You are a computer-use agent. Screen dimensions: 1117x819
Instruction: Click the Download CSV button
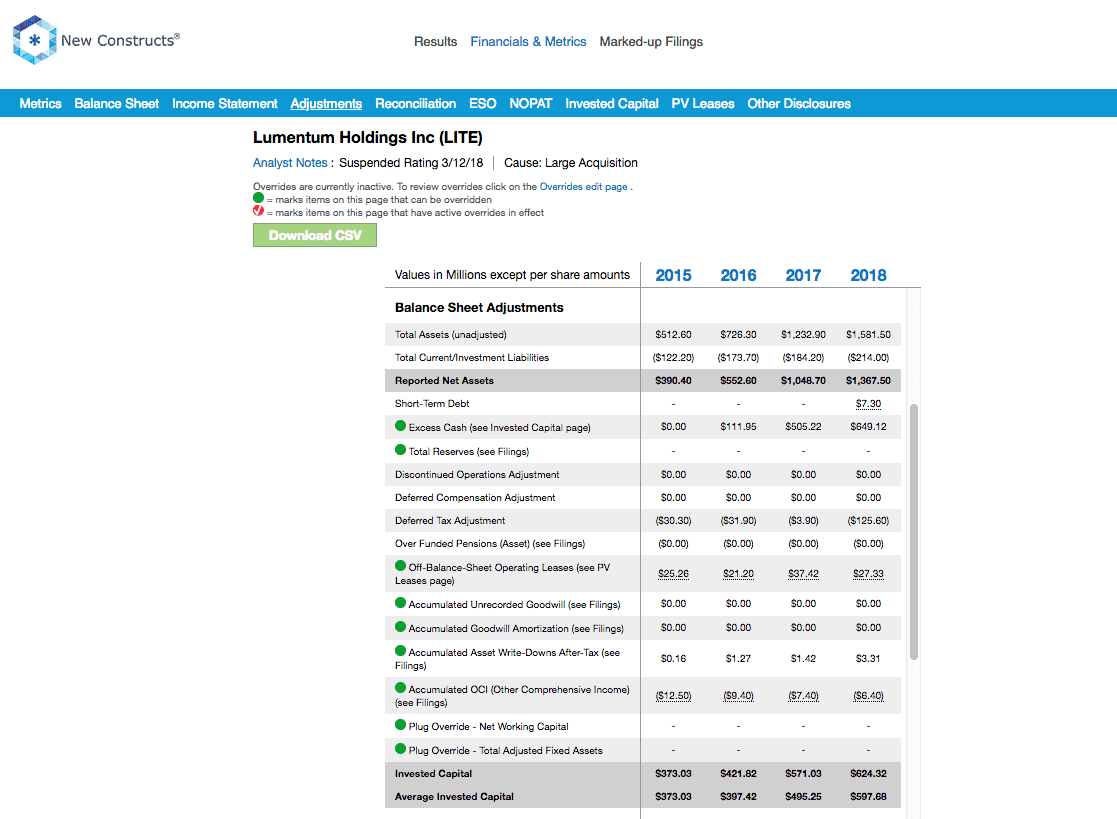315,235
